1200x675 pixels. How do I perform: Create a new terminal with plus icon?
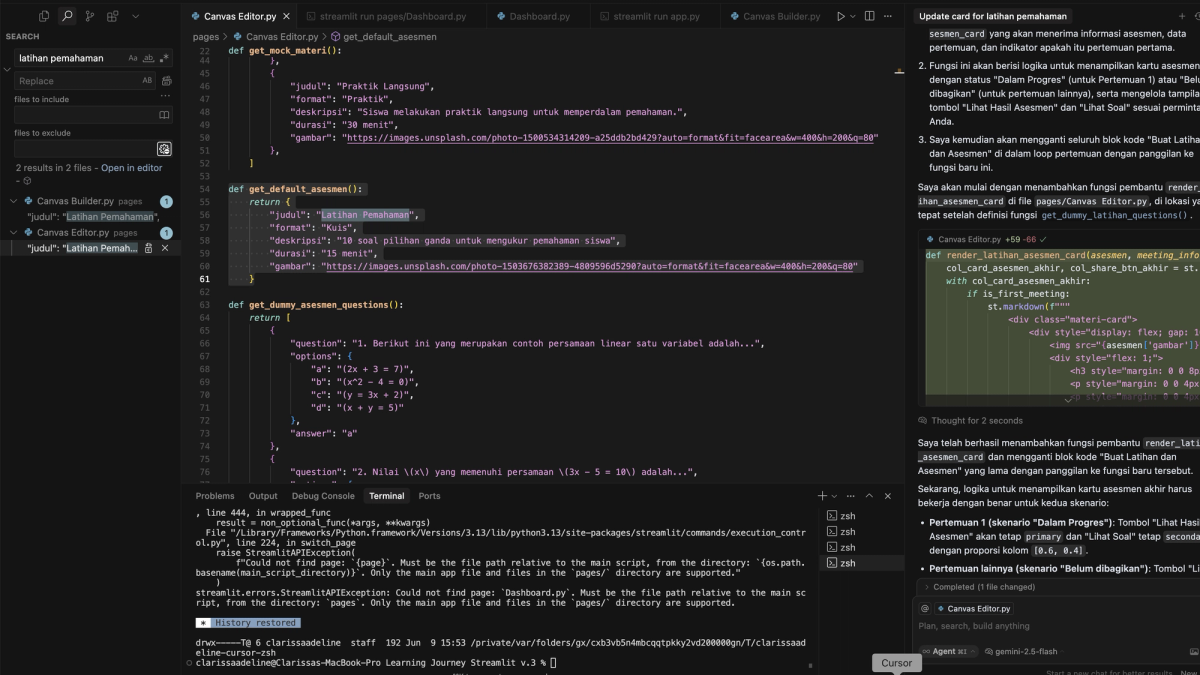pos(822,496)
